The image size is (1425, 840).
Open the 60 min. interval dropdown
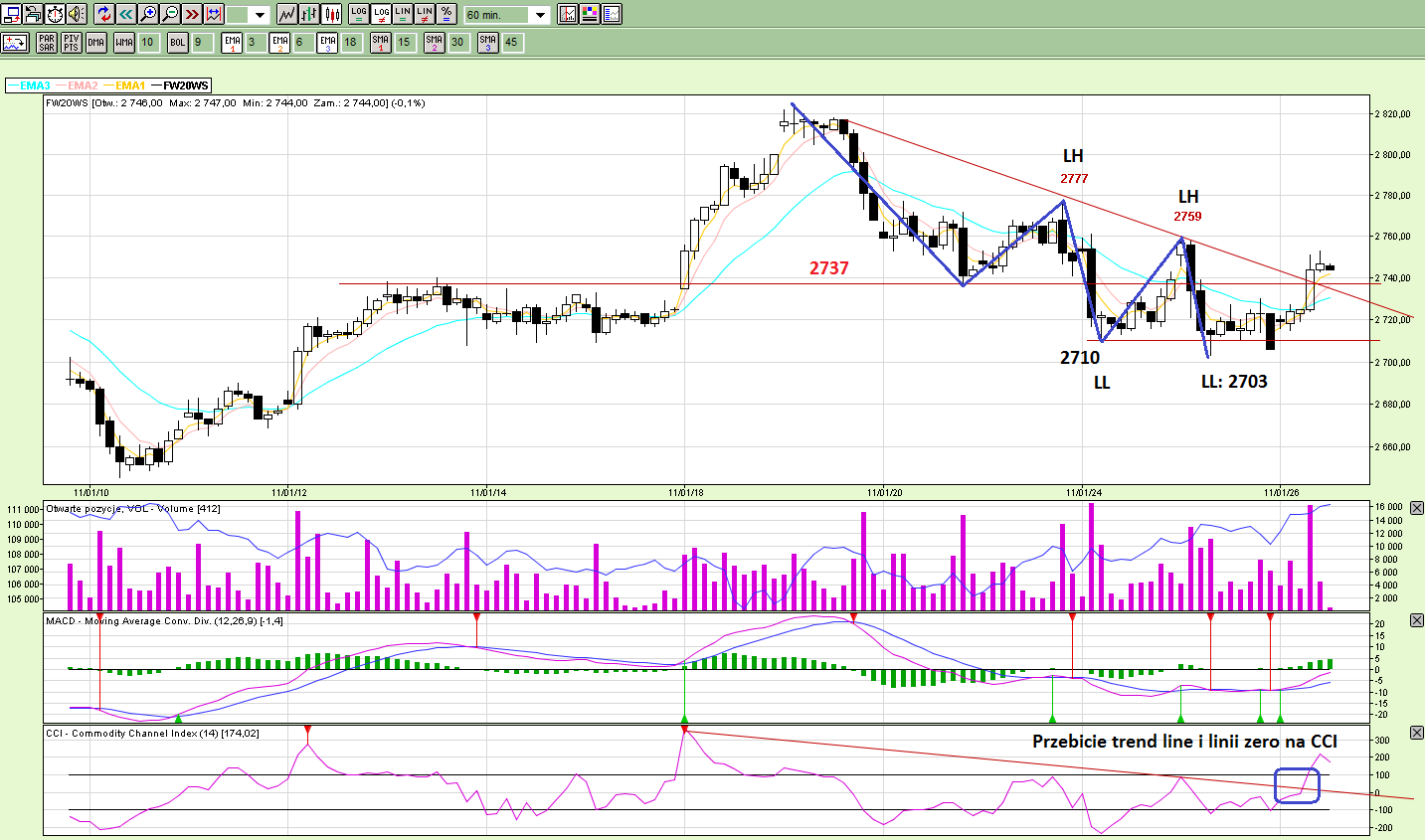pyautogui.click(x=540, y=15)
